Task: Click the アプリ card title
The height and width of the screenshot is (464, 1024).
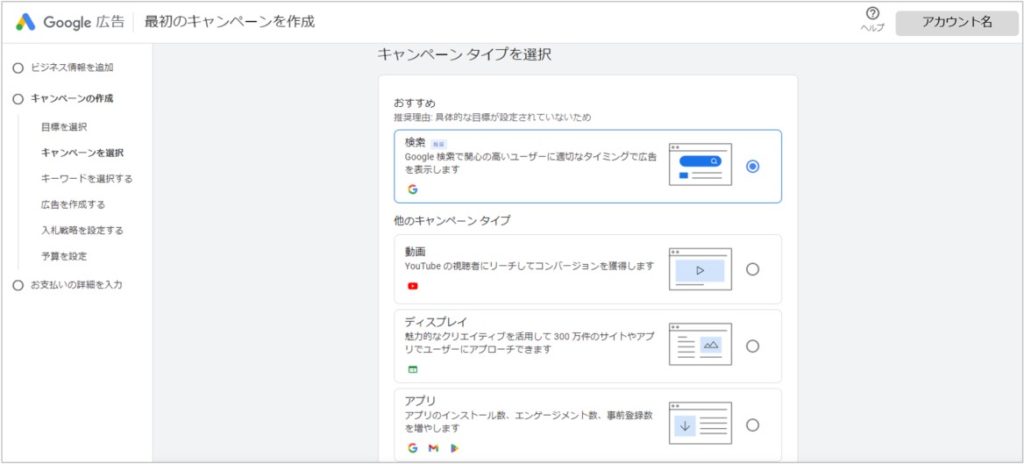Action: (x=420, y=401)
